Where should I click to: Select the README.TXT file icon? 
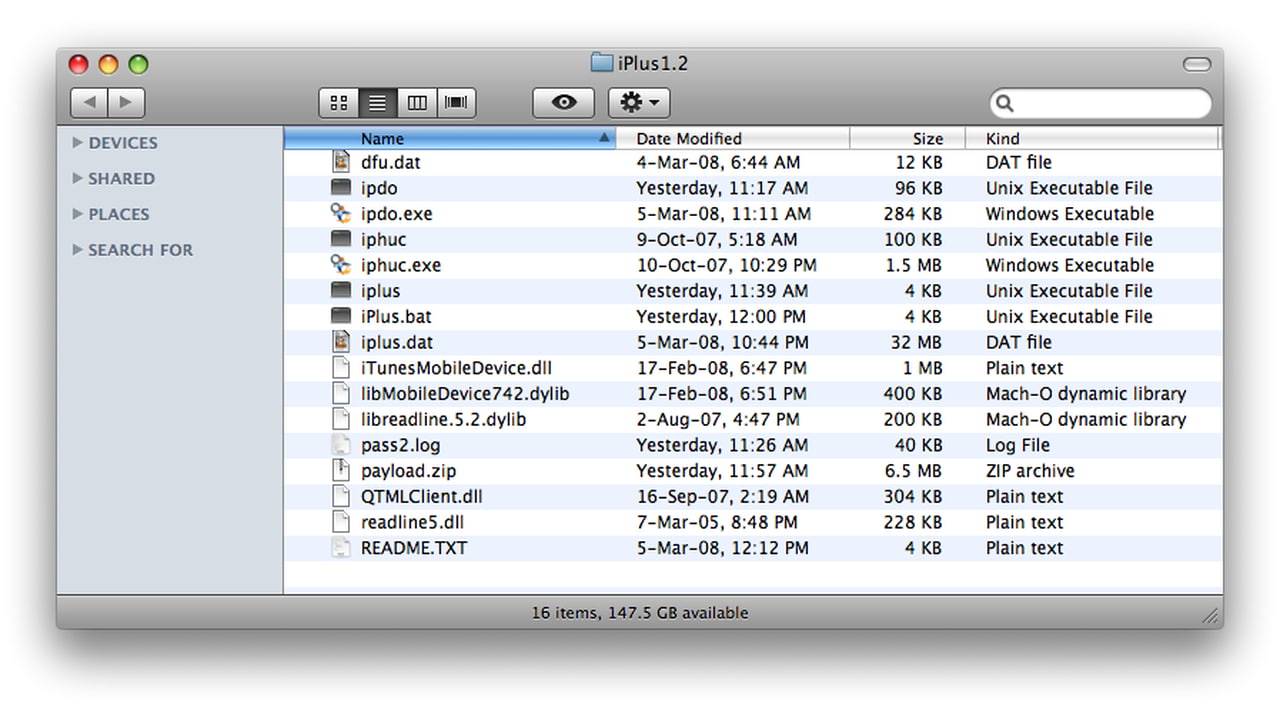342,548
